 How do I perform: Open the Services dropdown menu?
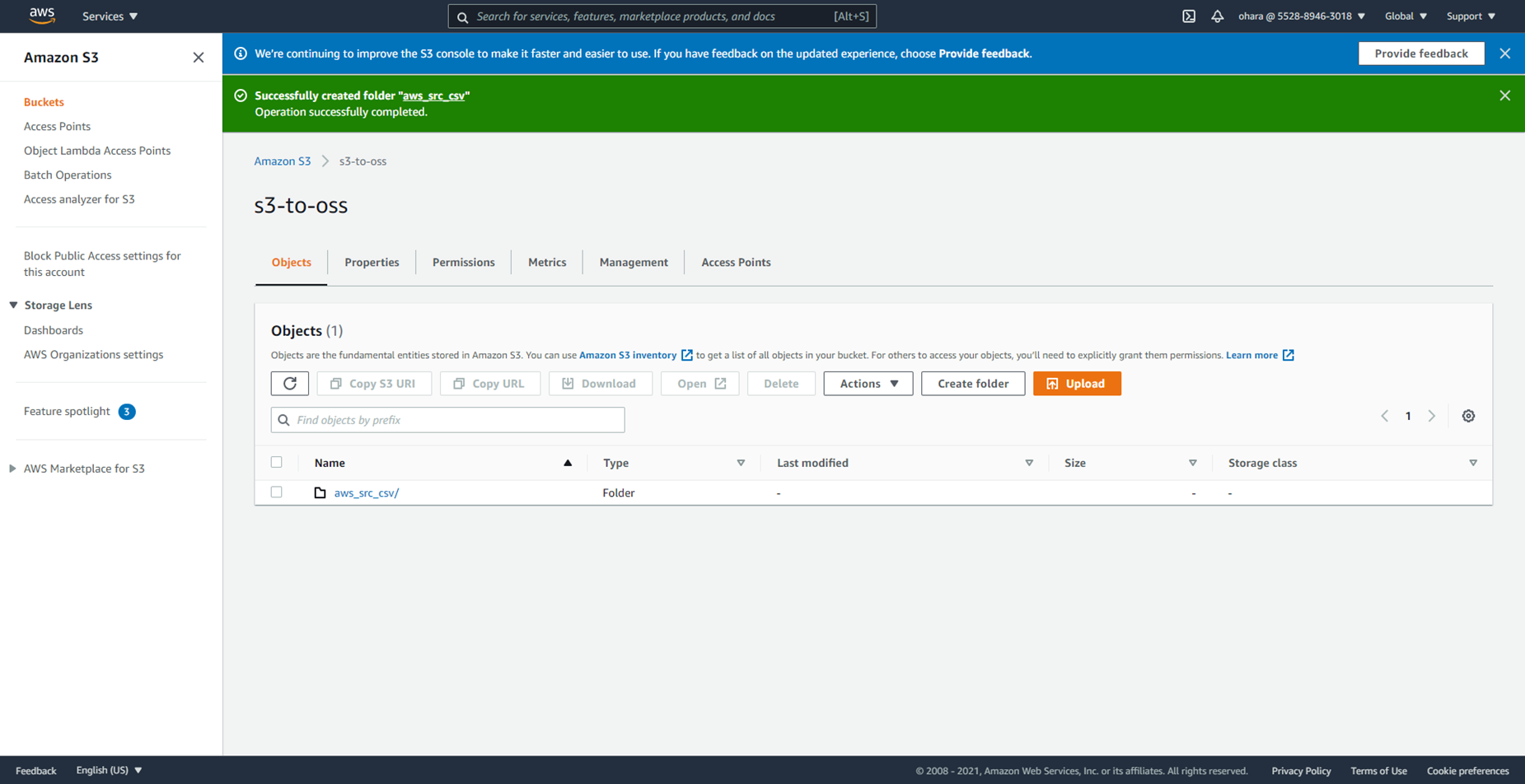tap(110, 16)
